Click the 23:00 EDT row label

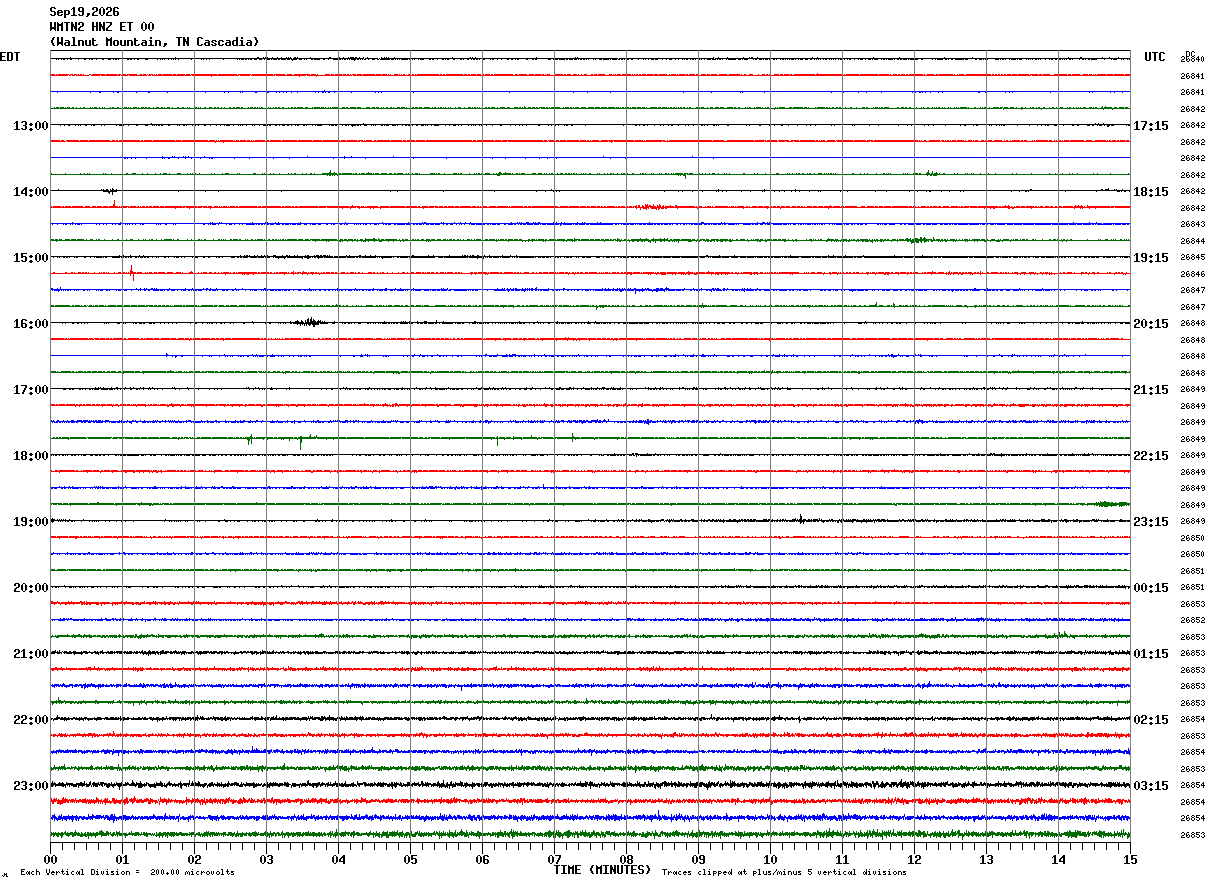(x=31, y=786)
